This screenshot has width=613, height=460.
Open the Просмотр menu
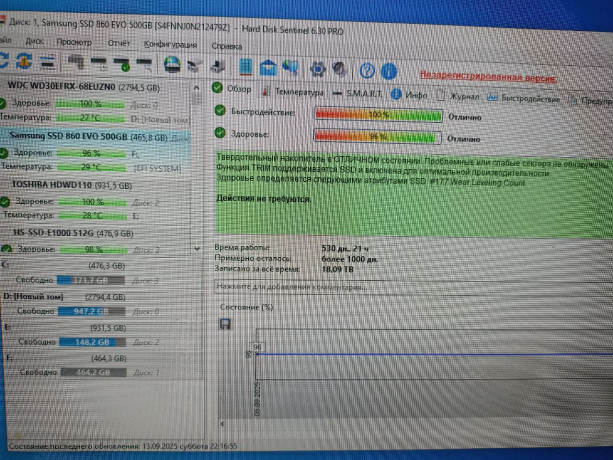[x=74, y=42]
